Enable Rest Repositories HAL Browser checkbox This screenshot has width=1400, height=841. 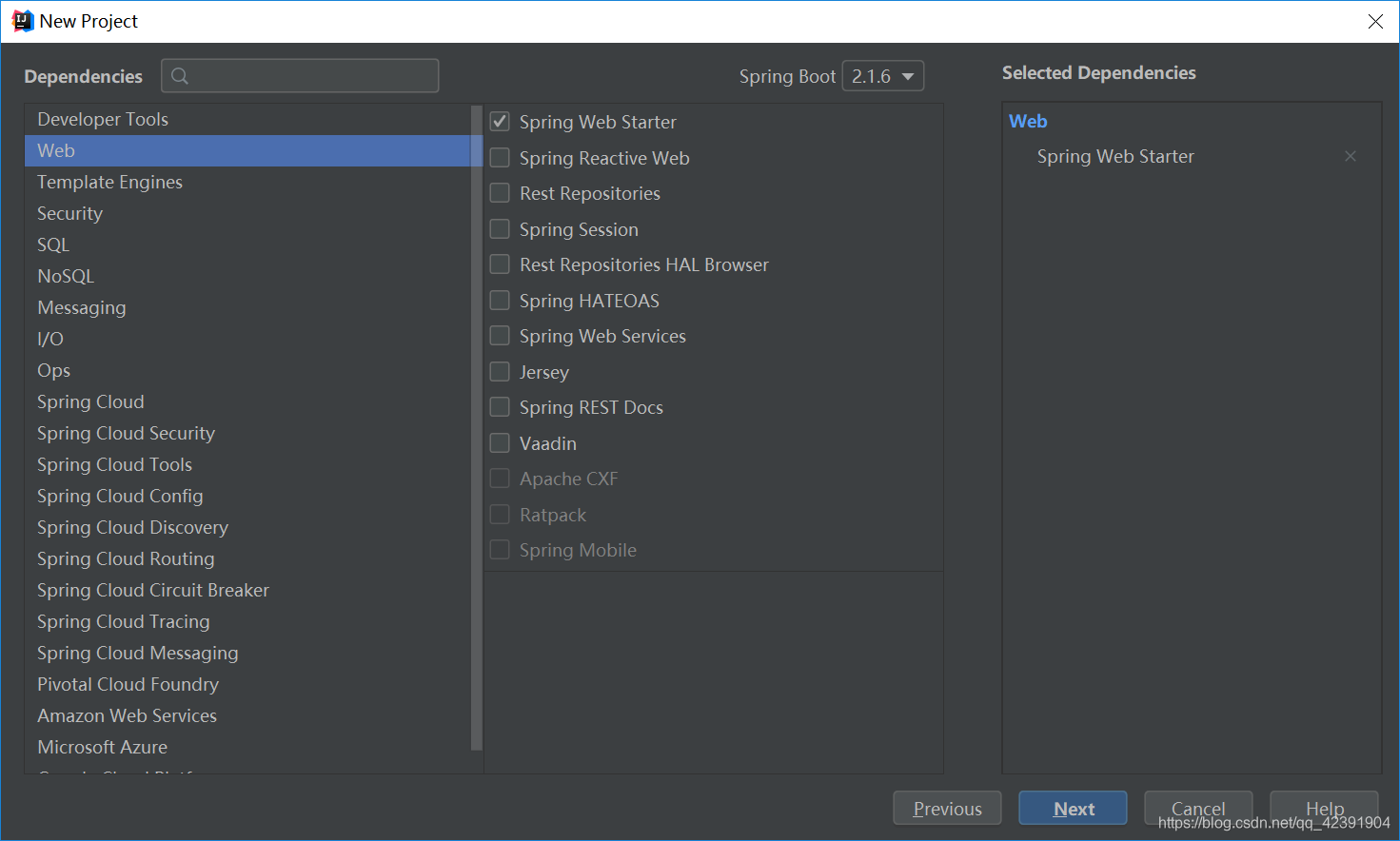pos(500,264)
